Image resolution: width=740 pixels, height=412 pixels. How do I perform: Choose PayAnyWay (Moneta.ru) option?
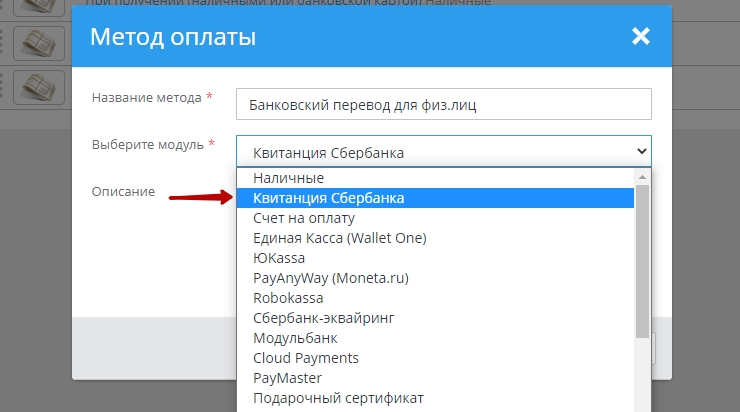click(331, 278)
